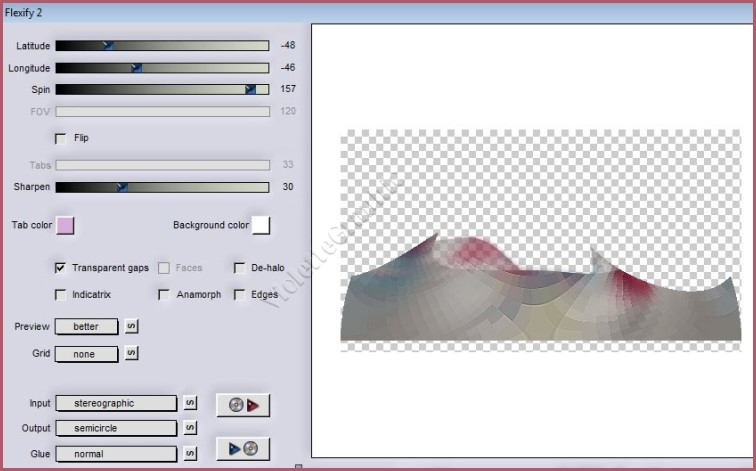Click the small S button beside Preview

coord(131,326)
